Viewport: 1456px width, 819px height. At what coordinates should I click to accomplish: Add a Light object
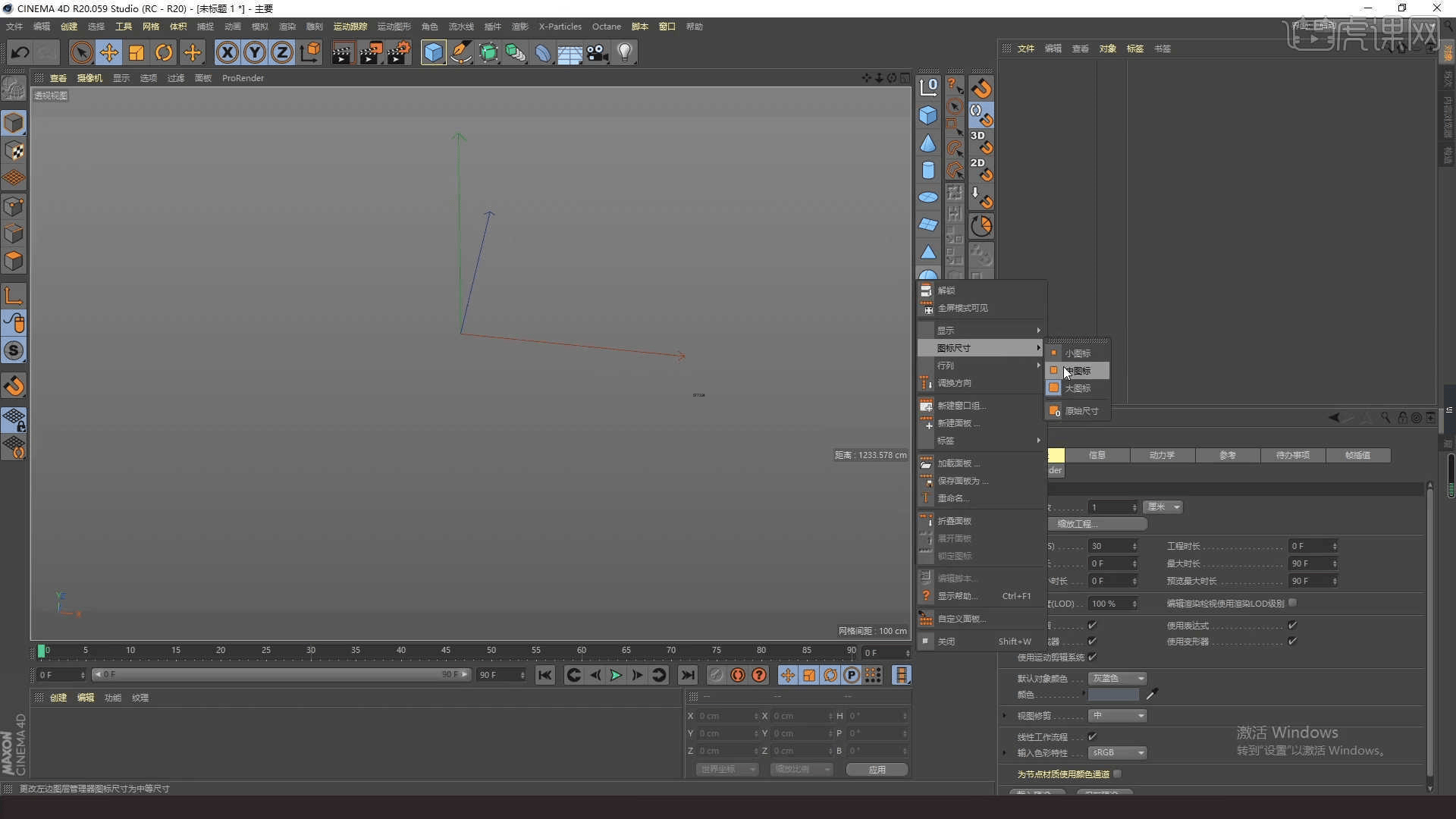(x=625, y=52)
